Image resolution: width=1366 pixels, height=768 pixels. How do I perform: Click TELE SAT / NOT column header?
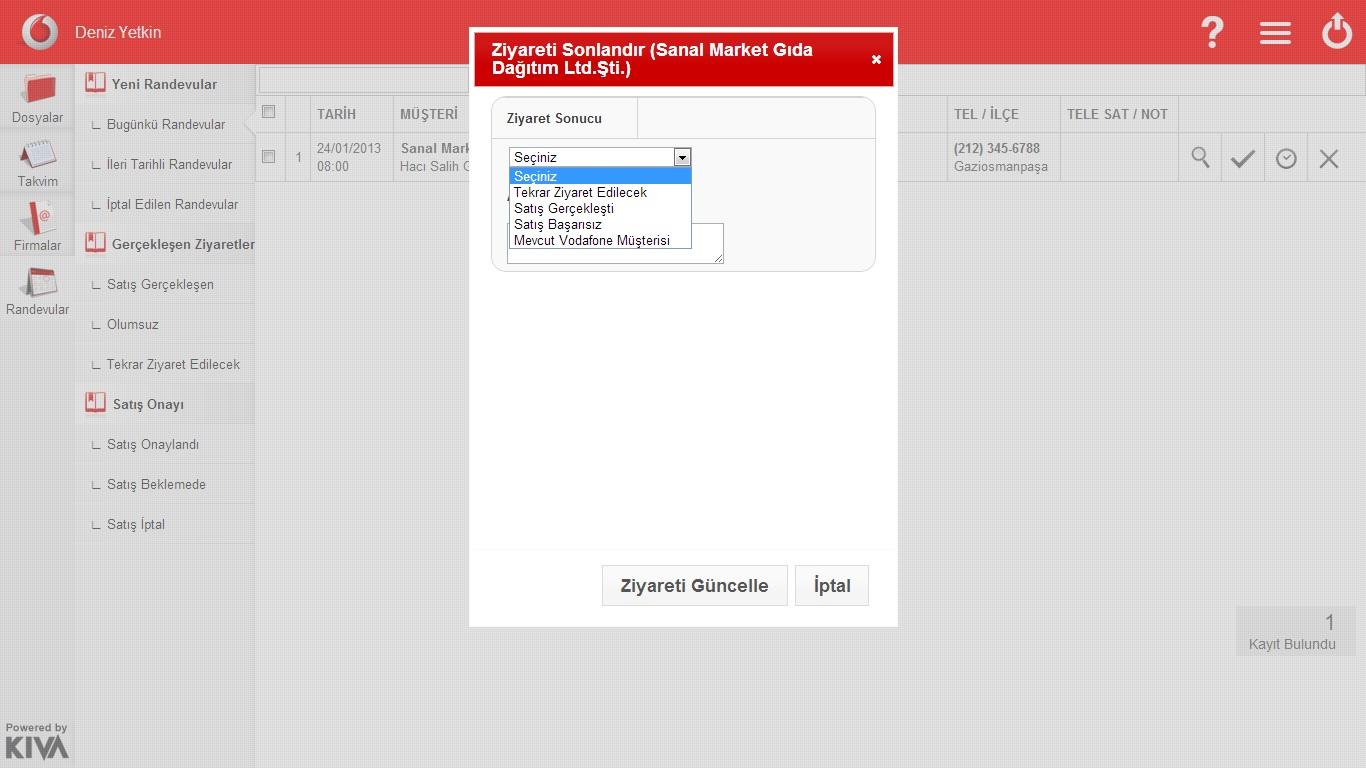pyautogui.click(x=1117, y=114)
